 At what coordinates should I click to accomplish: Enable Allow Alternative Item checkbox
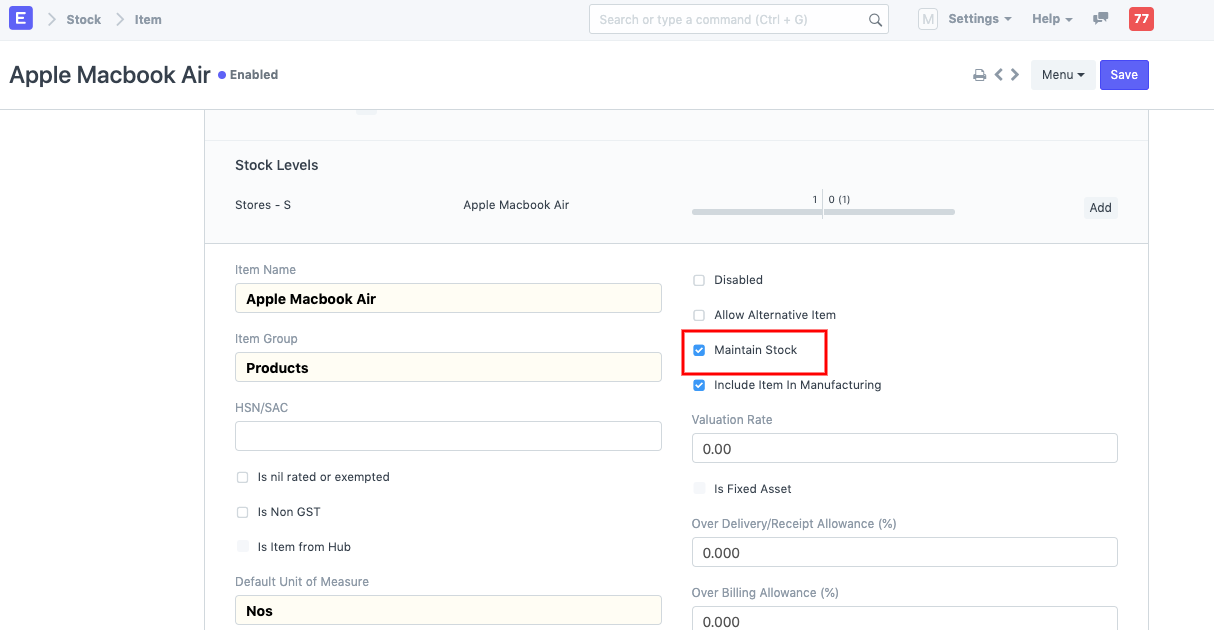pyautogui.click(x=699, y=315)
